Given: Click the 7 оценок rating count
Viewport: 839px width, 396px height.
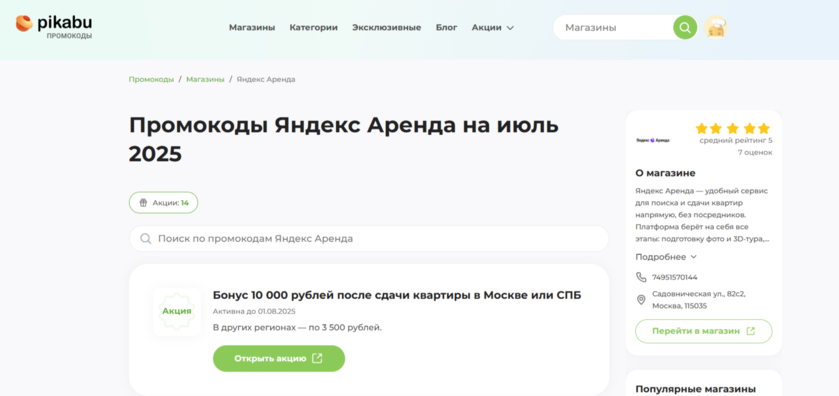Looking at the screenshot, I should 755,153.
